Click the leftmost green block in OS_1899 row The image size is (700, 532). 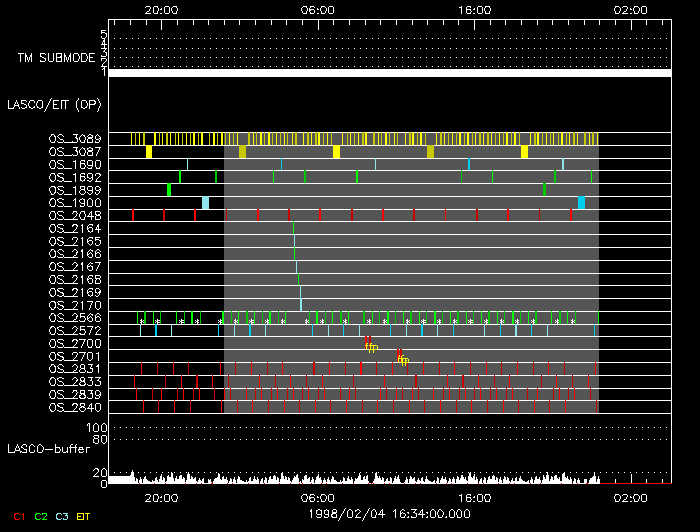pyautogui.click(x=169, y=190)
